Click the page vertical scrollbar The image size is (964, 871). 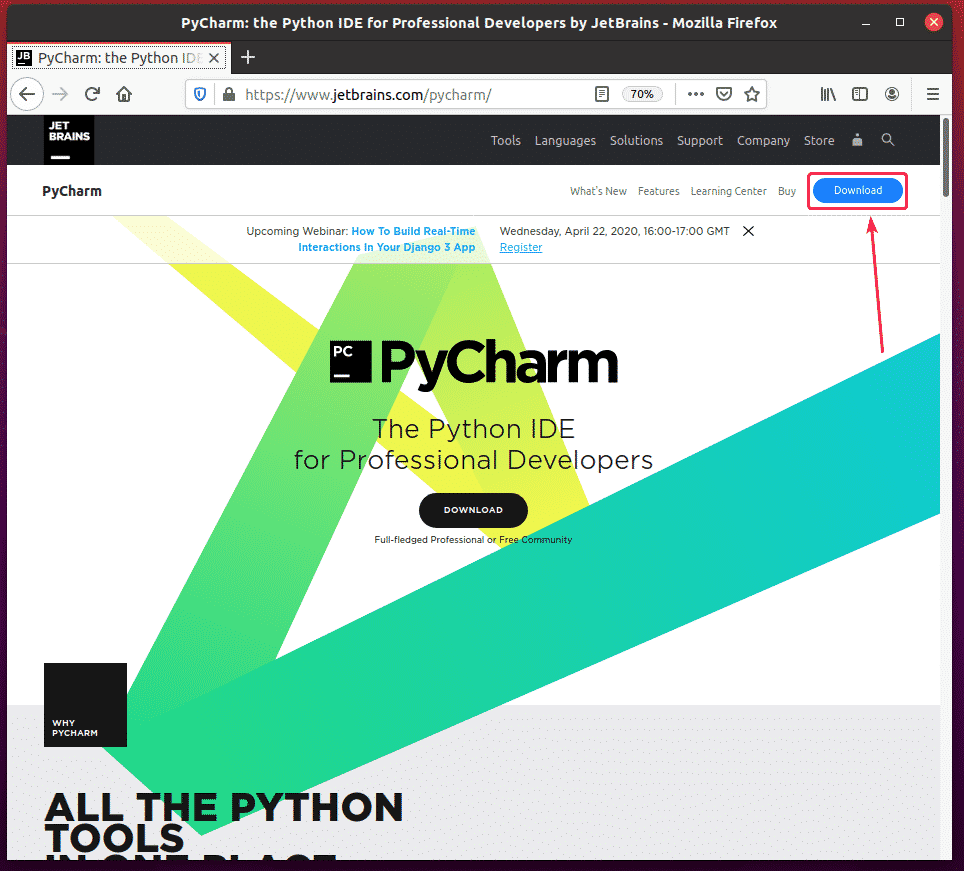(x=946, y=157)
